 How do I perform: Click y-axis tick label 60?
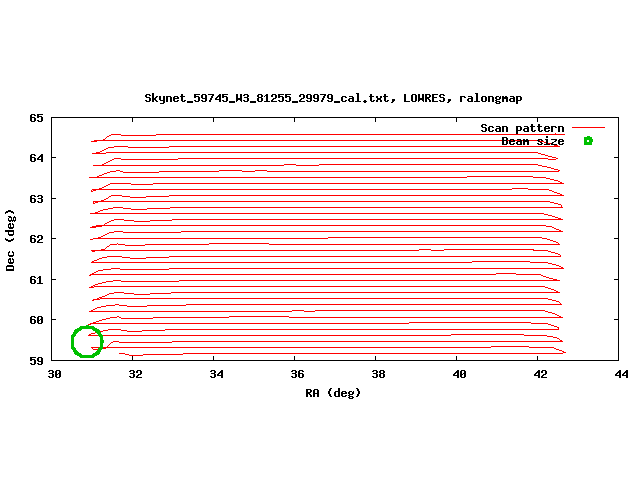point(36,320)
